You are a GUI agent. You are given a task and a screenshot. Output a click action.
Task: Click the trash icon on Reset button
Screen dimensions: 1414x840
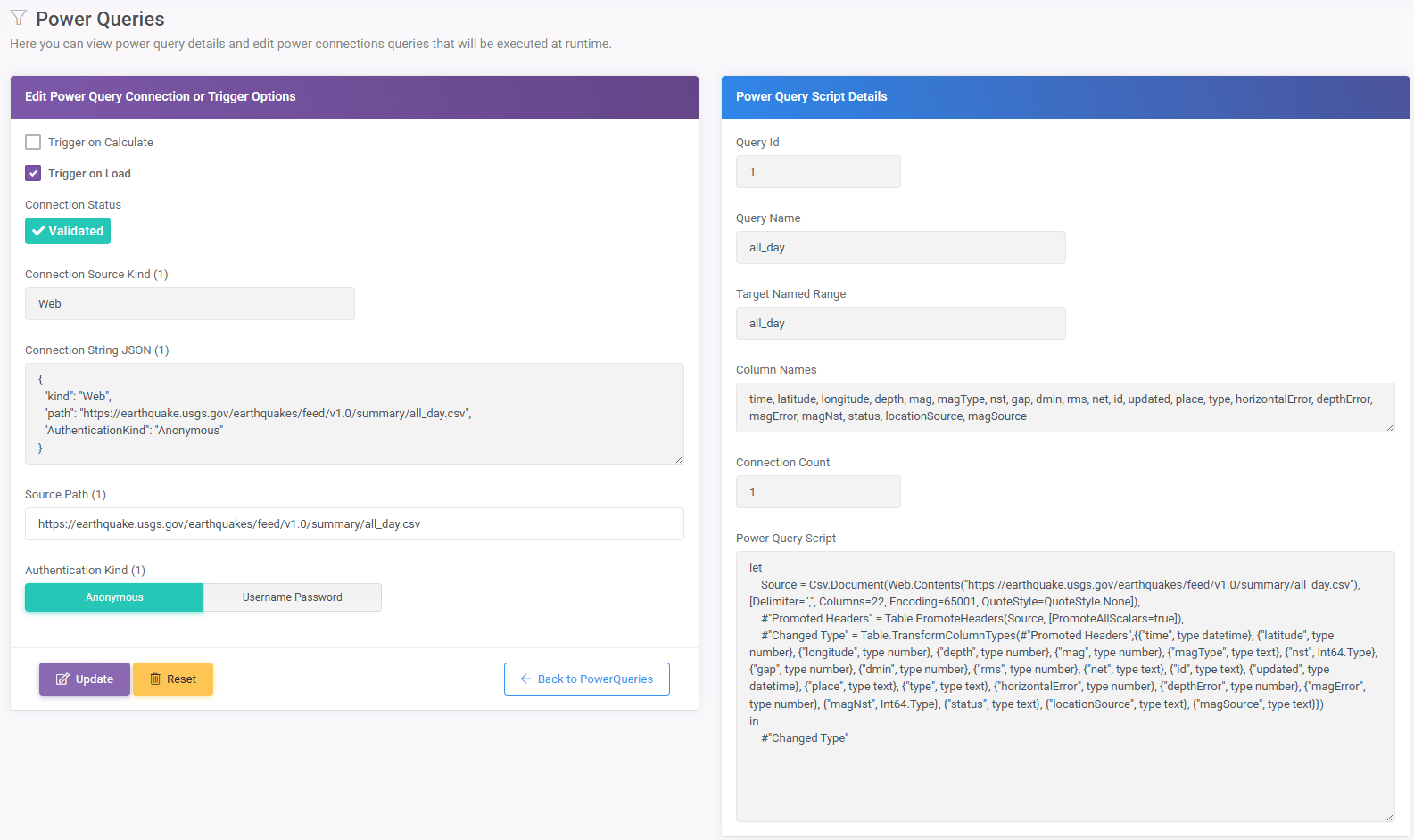click(x=155, y=679)
